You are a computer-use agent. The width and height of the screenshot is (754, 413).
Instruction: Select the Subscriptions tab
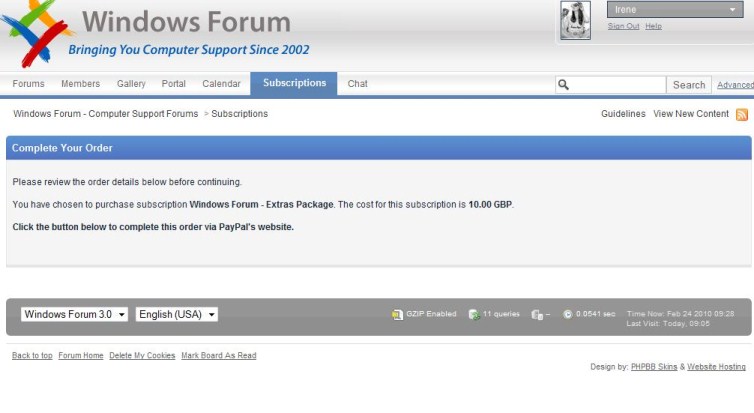pos(294,83)
